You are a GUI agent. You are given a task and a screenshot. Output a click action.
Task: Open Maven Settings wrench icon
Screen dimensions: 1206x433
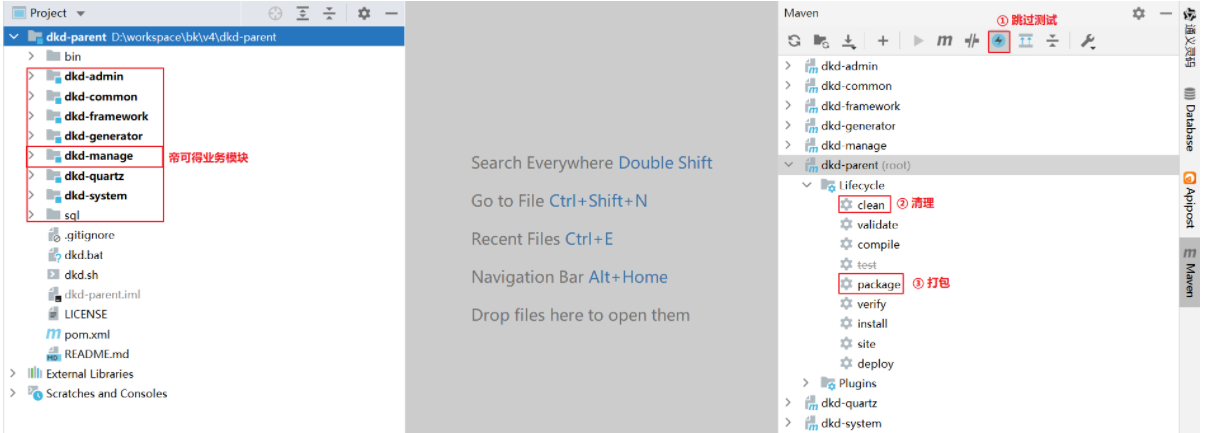coord(1088,41)
